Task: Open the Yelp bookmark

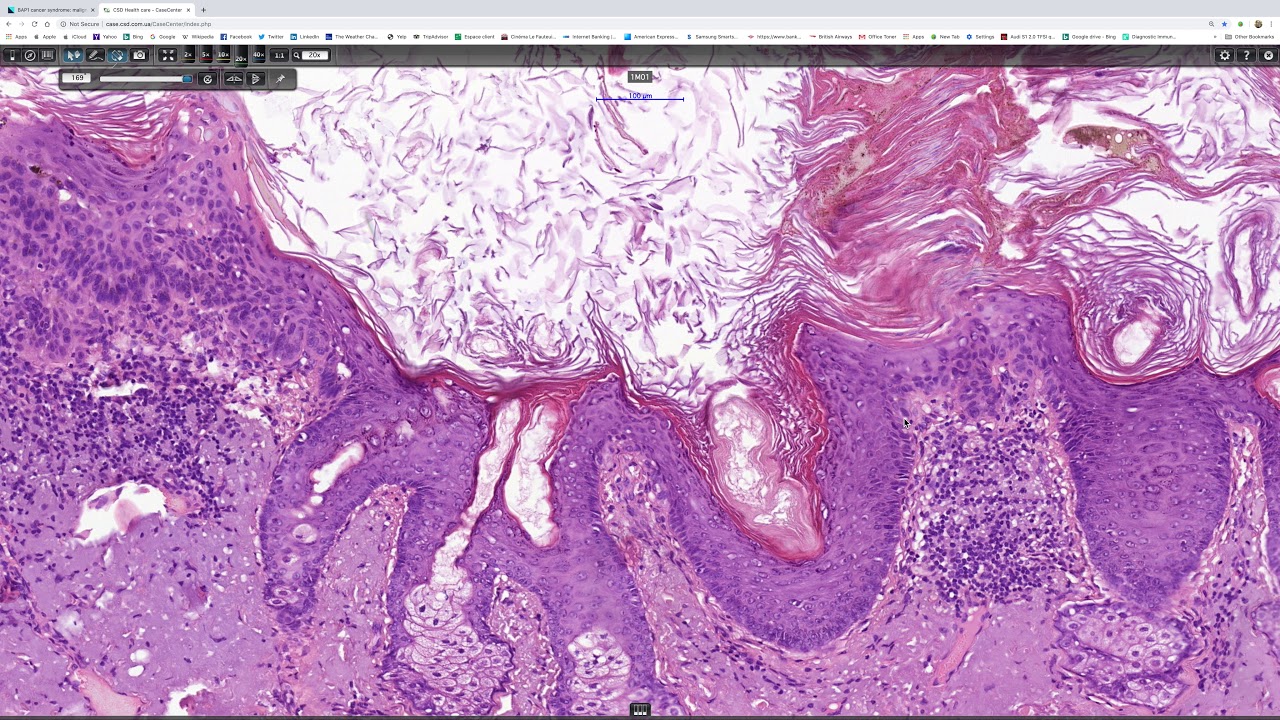Action: click(397, 37)
